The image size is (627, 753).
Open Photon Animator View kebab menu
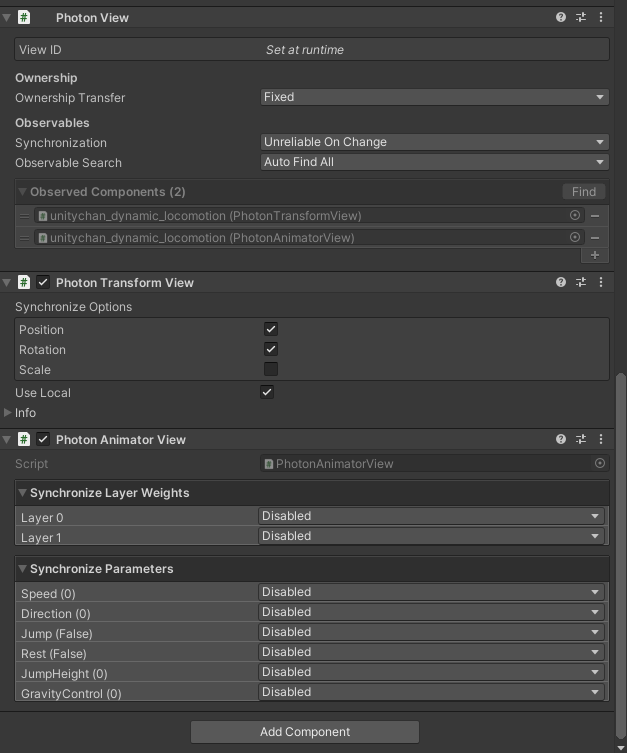pyautogui.click(x=601, y=439)
